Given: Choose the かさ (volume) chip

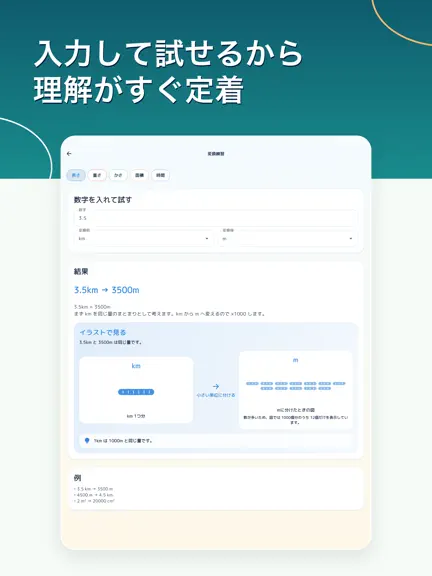Looking at the screenshot, I should tap(118, 175).
